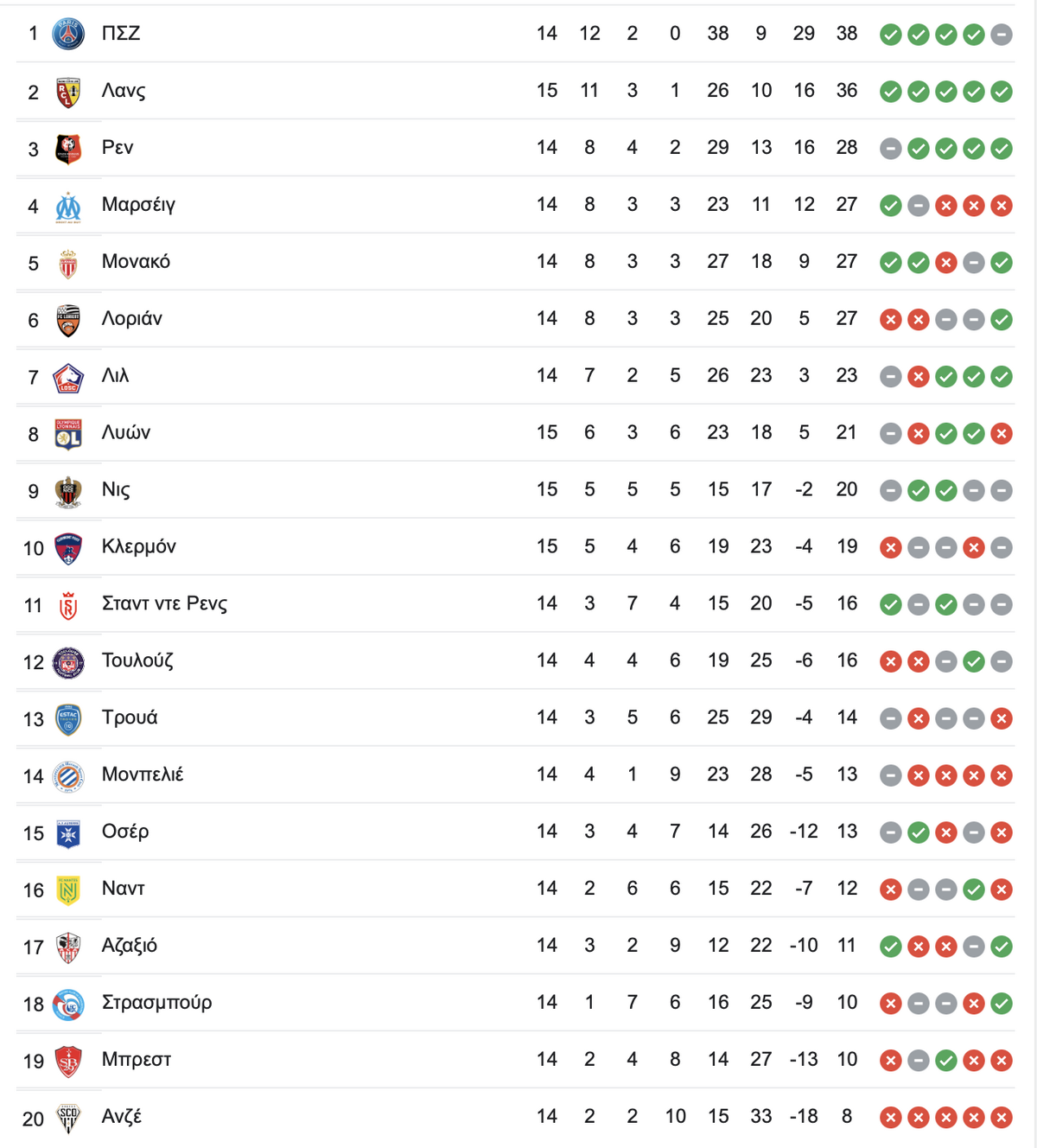This screenshot has width=1037, height=1148.
Task: Click ΠΣΖ's most recent draw form icon
Action: 1002,35
